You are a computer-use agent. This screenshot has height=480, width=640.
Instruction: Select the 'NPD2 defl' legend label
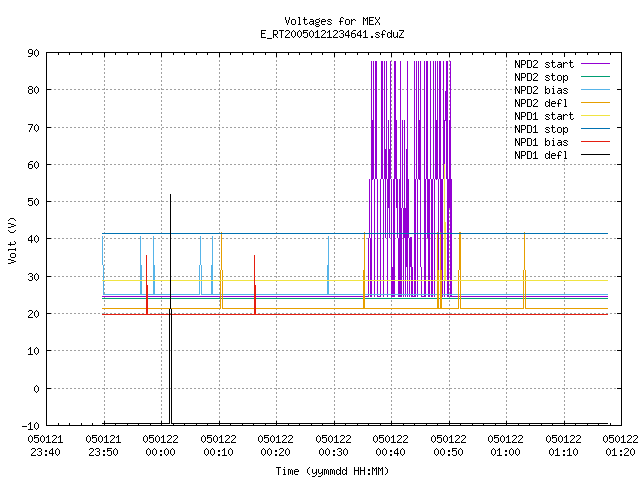coord(541,103)
